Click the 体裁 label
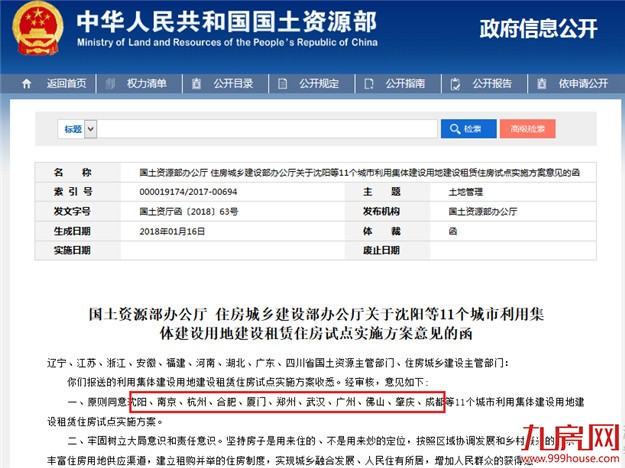This screenshot has width=625, height=468. click(x=381, y=231)
